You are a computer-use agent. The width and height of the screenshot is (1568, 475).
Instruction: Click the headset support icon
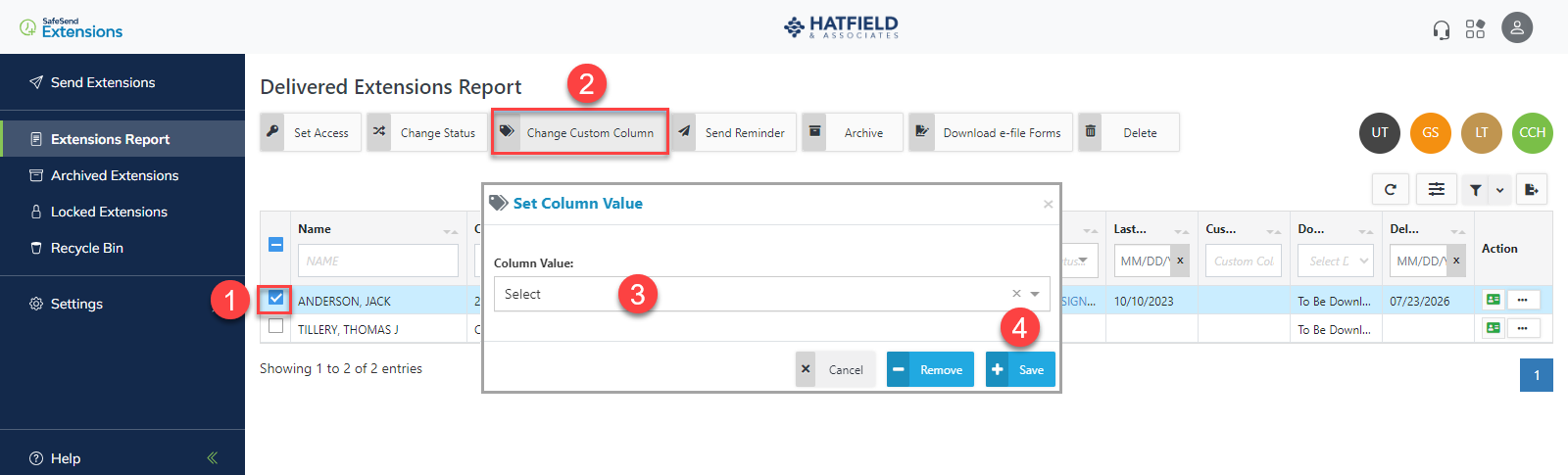[1441, 29]
